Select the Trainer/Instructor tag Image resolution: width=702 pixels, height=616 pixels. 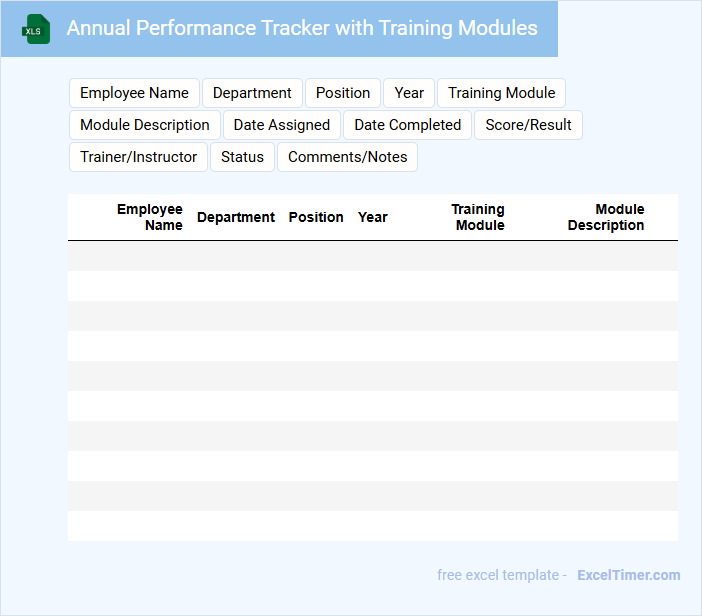(x=139, y=157)
